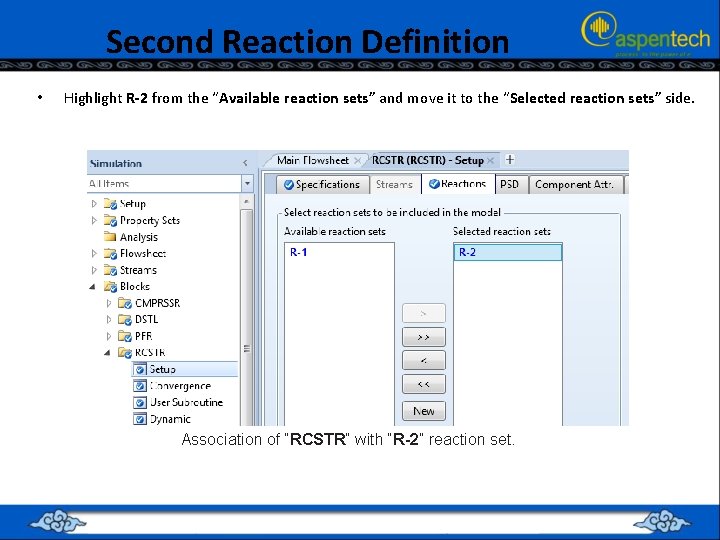Image resolution: width=720 pixels, height=540 pixels.
Task: Select the Convergence tree item
Action: point(180,386)
